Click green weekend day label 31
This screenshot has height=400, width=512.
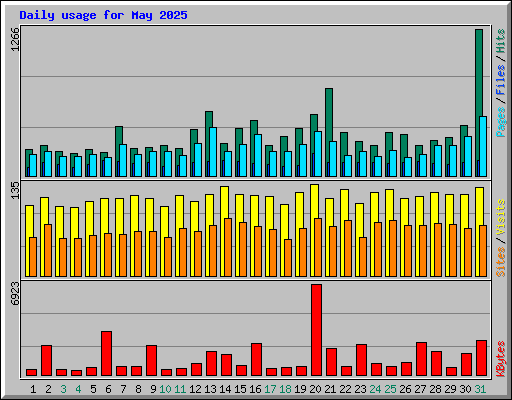coord(480,389)
